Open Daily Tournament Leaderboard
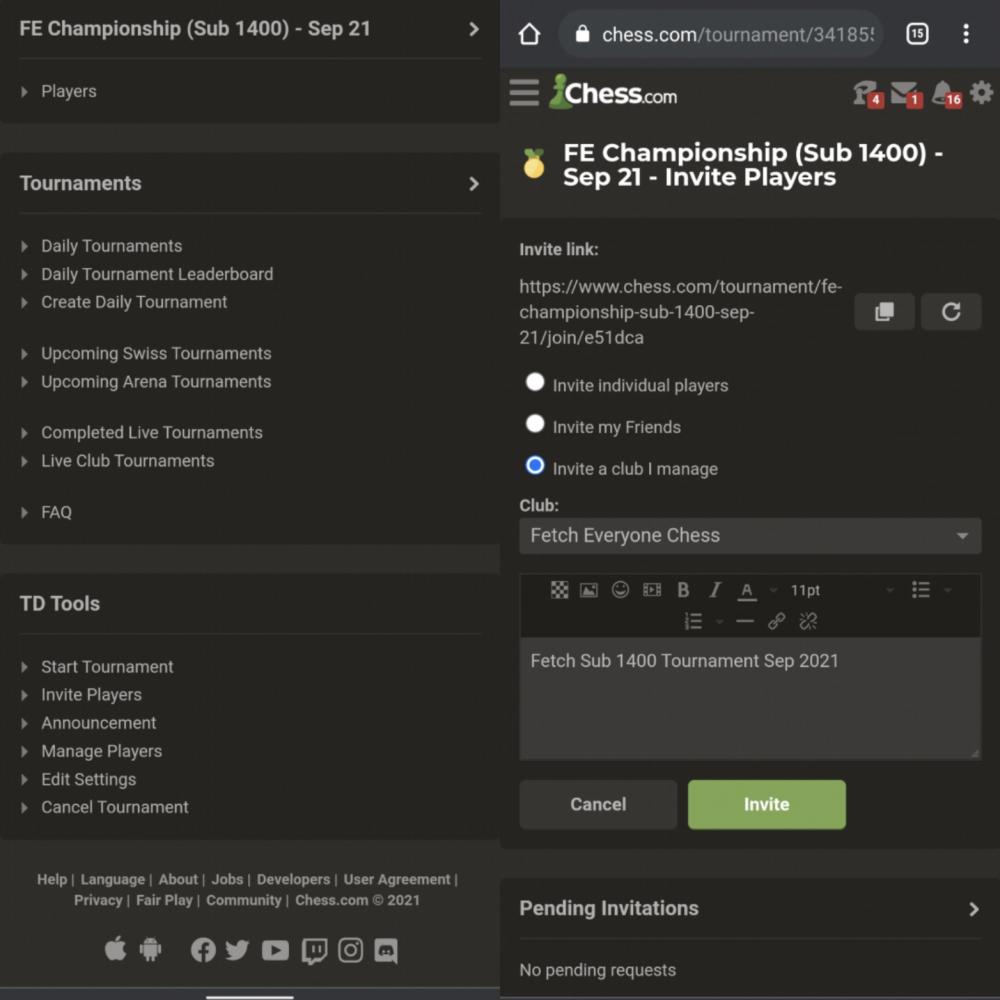 157,274
